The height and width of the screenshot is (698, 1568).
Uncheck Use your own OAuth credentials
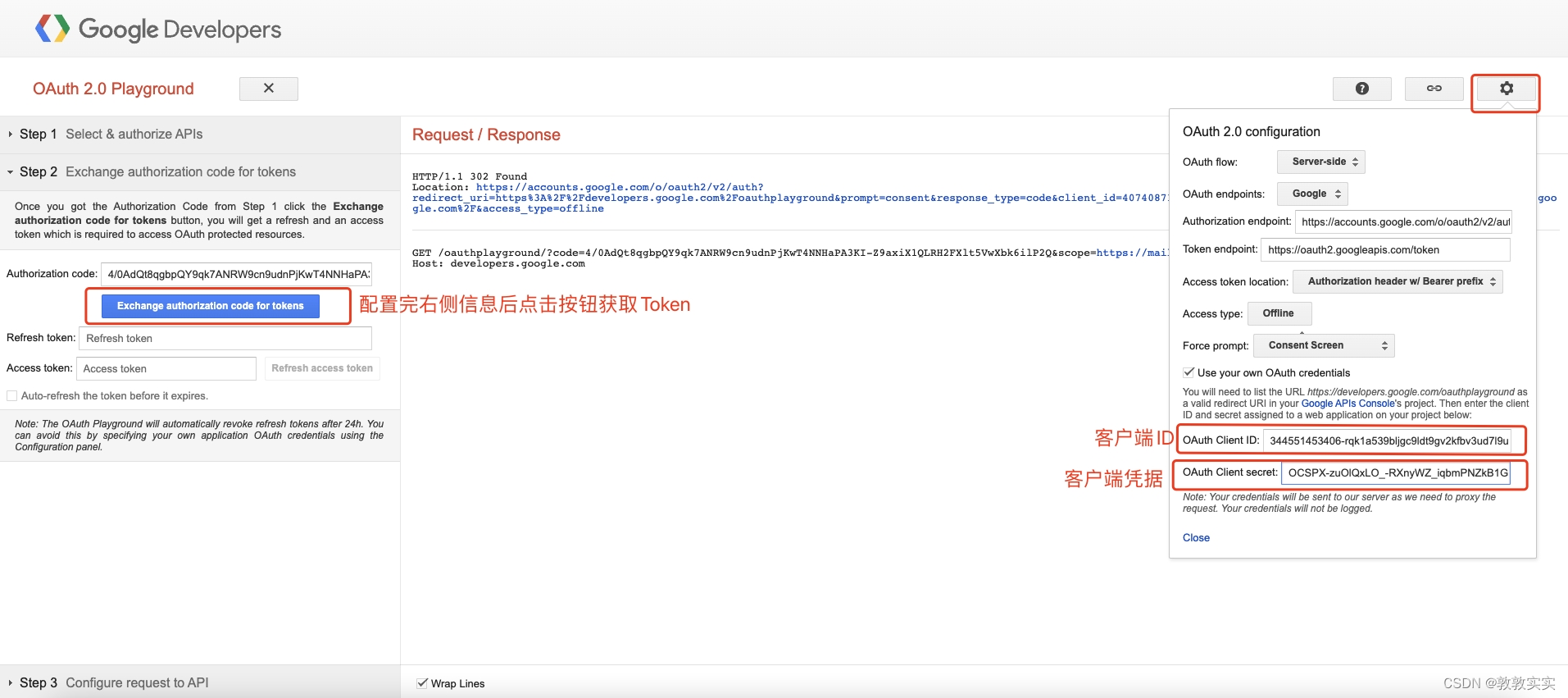(x=1188, y=372)
